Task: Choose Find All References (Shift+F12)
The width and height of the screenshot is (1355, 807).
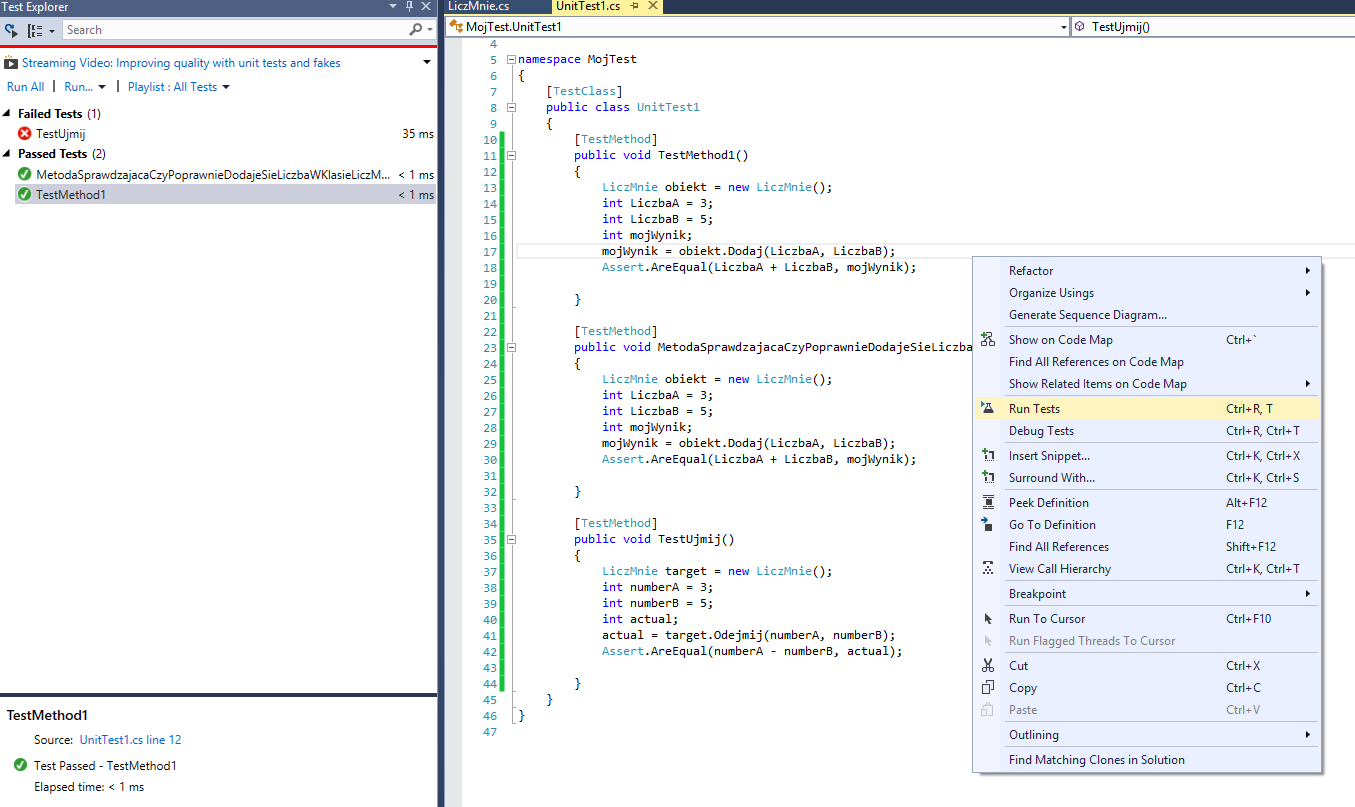Action: coord(1147,547)
